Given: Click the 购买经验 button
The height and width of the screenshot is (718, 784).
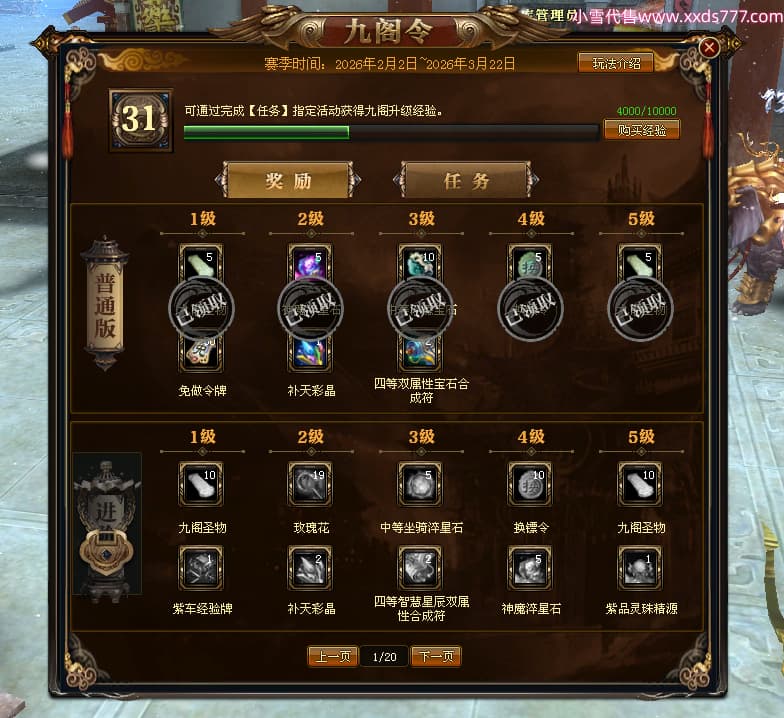Looking at the screenshot, I should [x=642, y=130].
